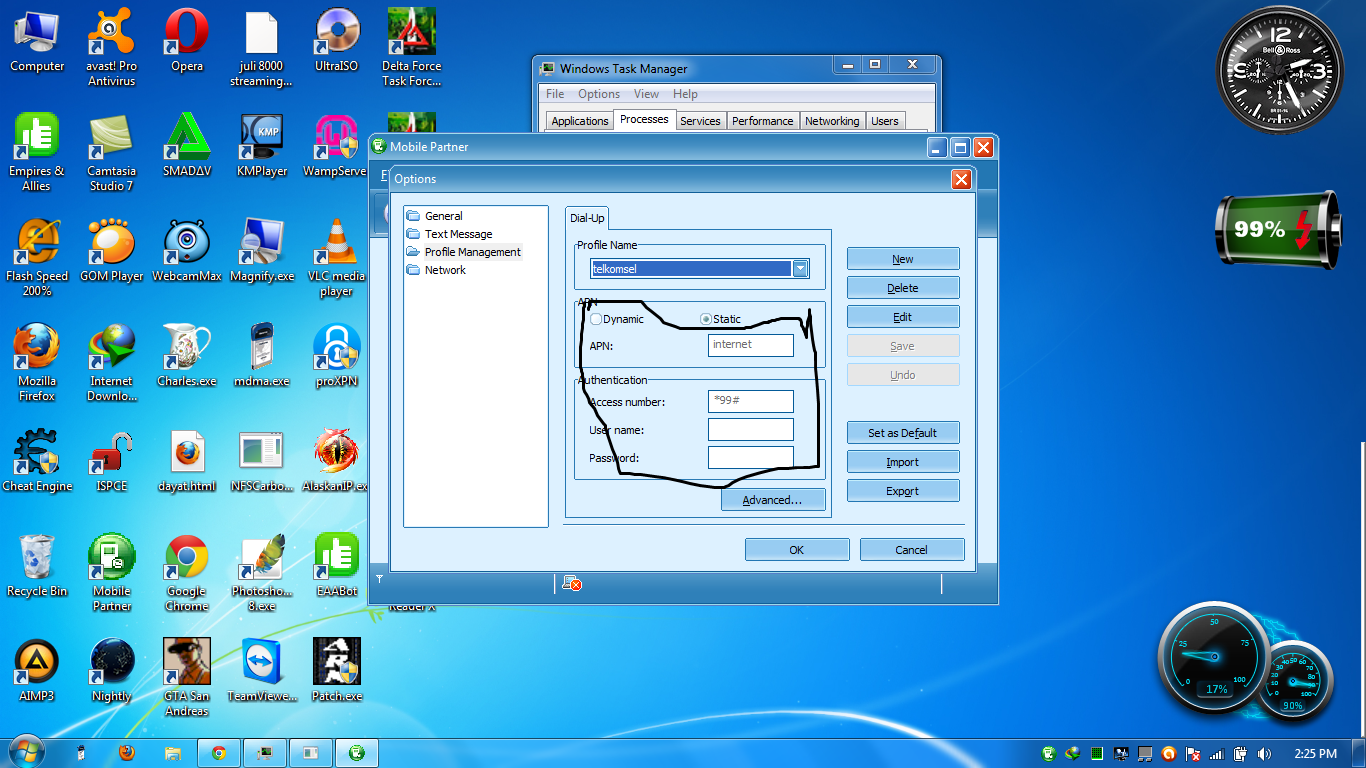Click the Access number field
Image resolution: width=1366 pixels, height=768 pixels.
click(x=751, y=402)
